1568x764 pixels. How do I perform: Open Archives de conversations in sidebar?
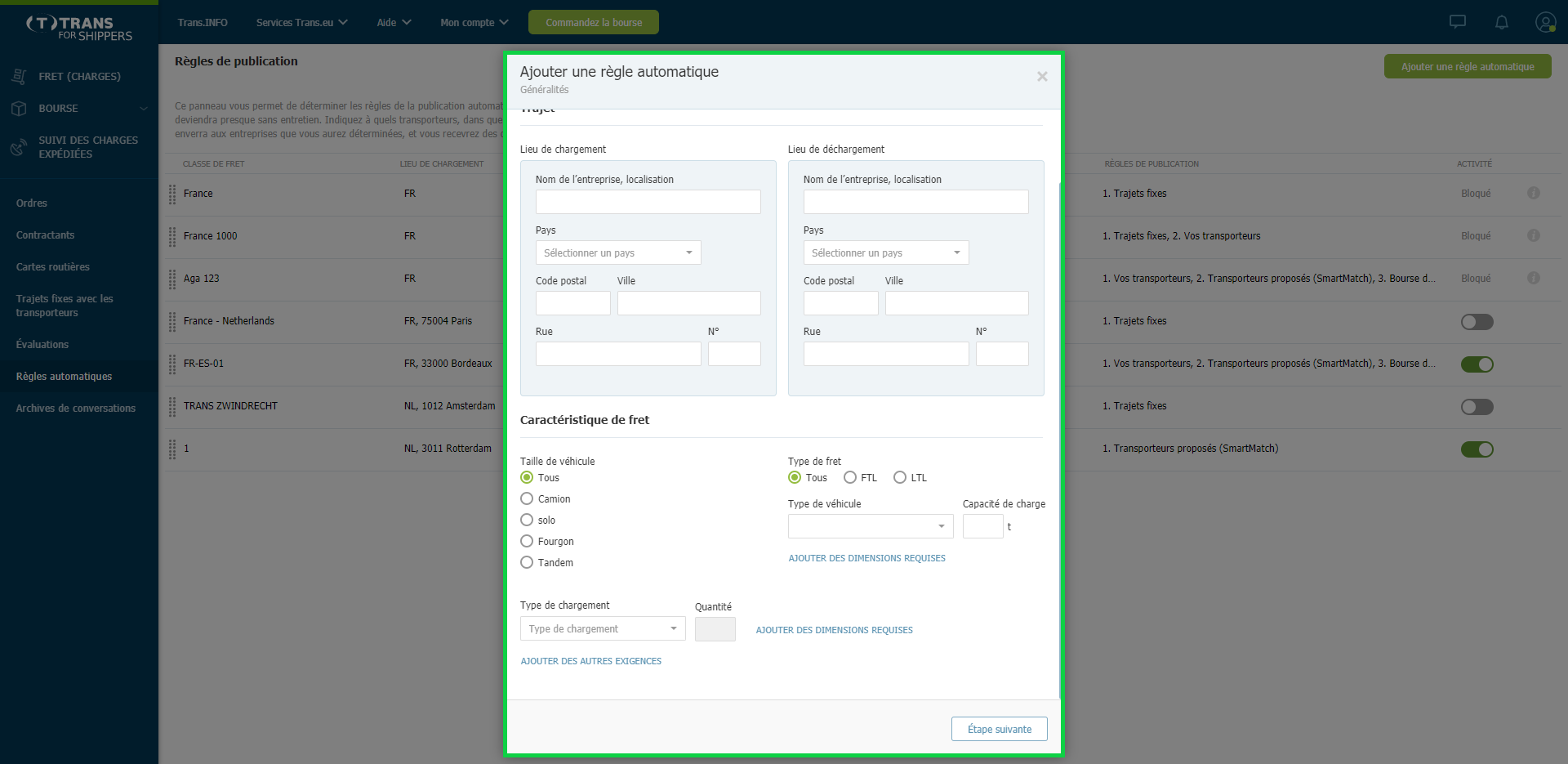point(76,408)
